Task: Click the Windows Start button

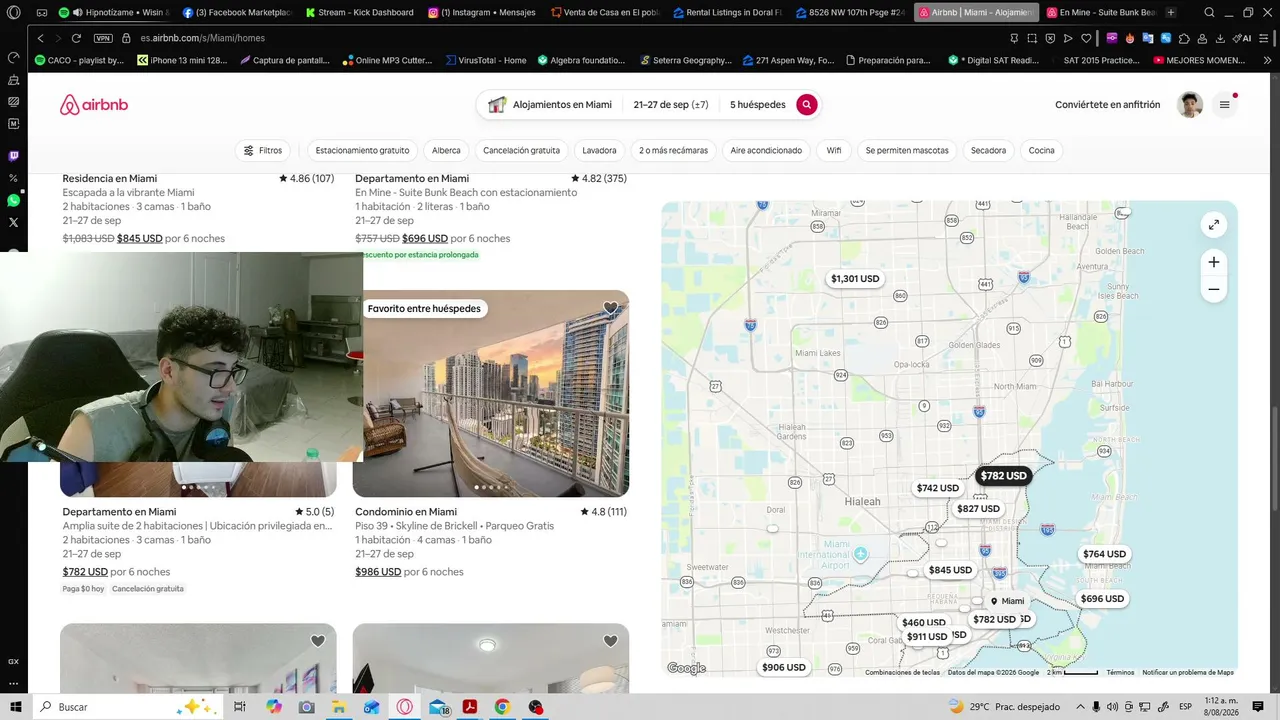Action: coord(15,707)
